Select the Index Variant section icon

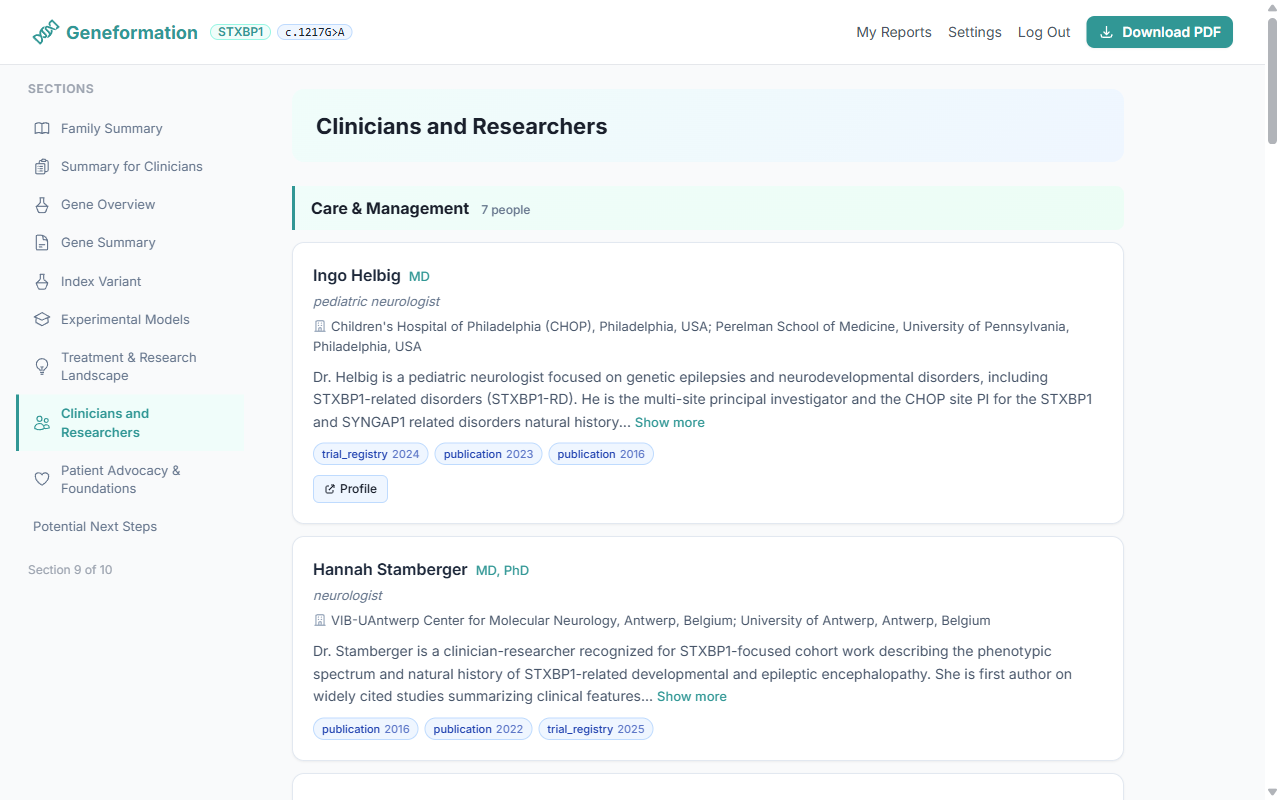point(41,281)
